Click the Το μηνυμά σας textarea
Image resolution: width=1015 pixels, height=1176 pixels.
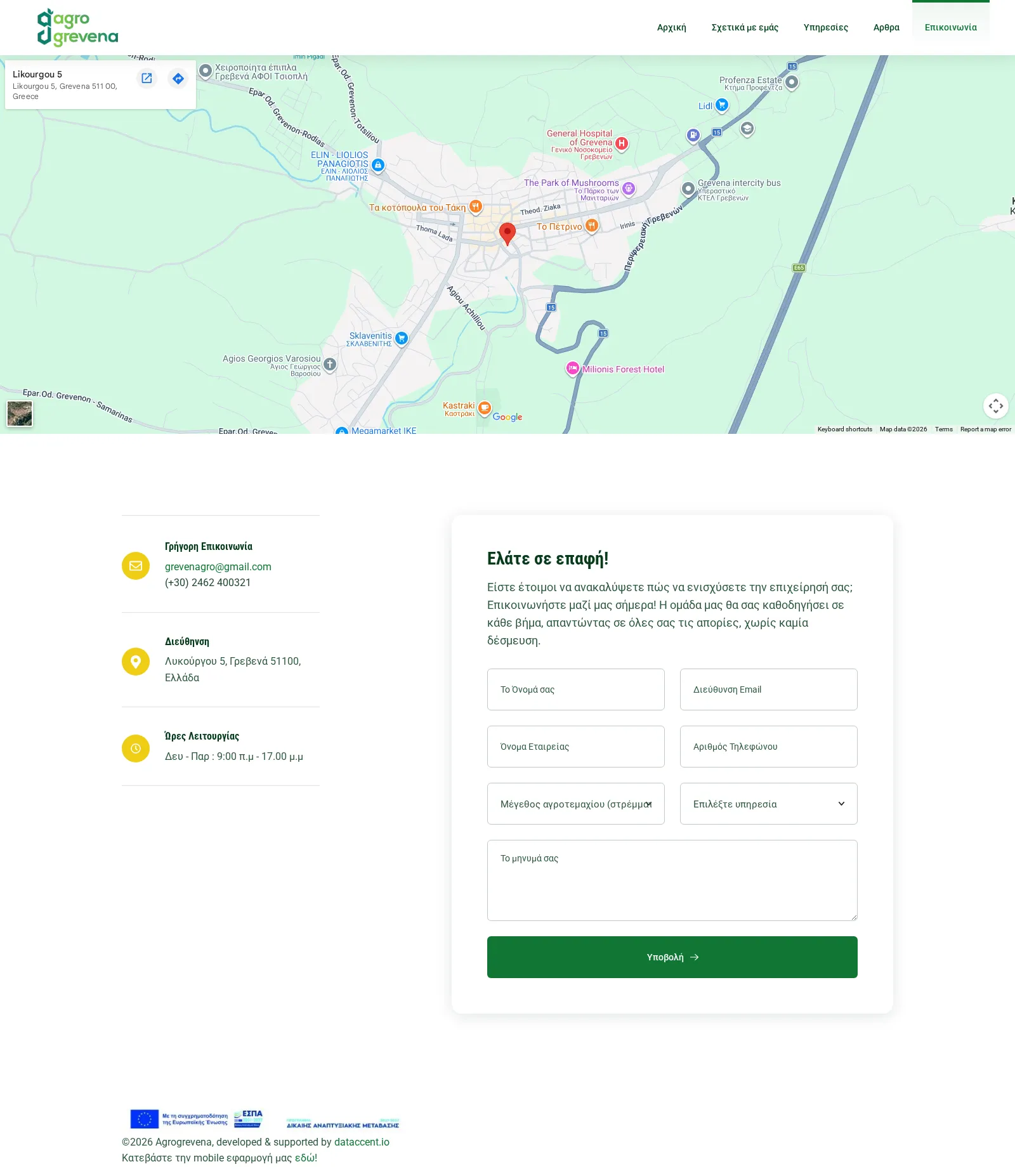click(672, 880)
